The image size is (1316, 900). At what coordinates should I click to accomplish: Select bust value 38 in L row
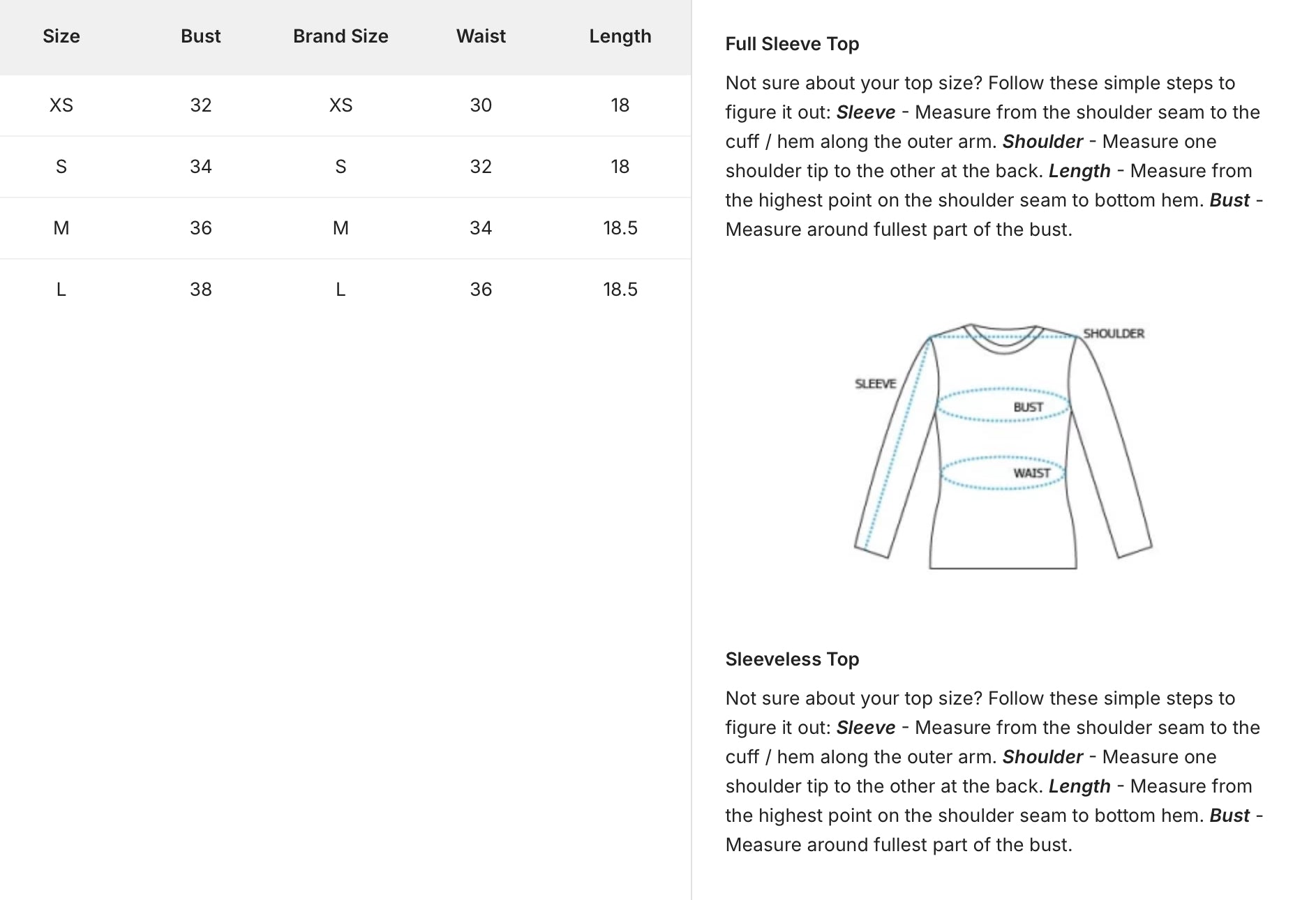click(x=200, y=290)
